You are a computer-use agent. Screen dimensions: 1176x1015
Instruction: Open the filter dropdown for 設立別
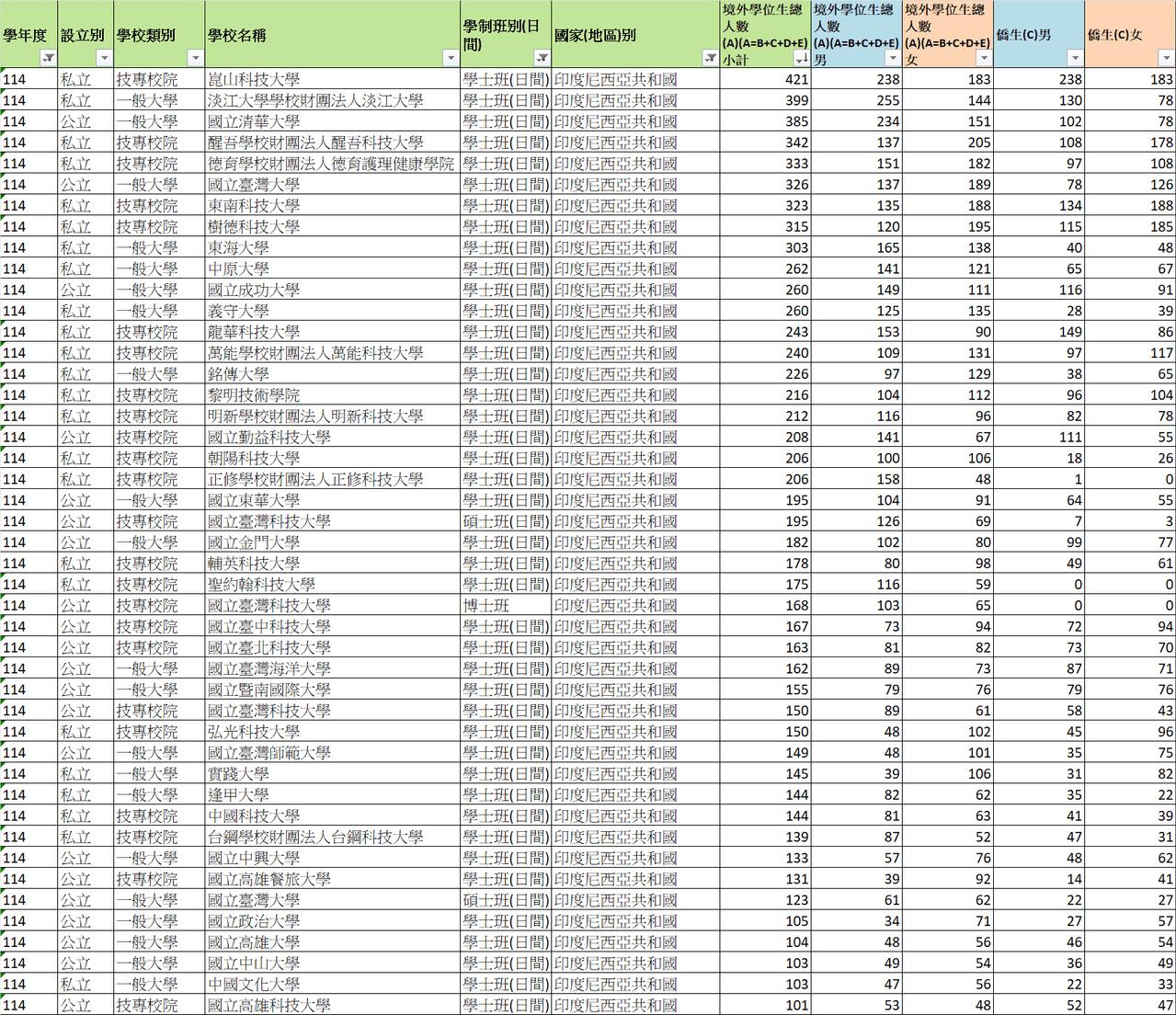(104, 58)
